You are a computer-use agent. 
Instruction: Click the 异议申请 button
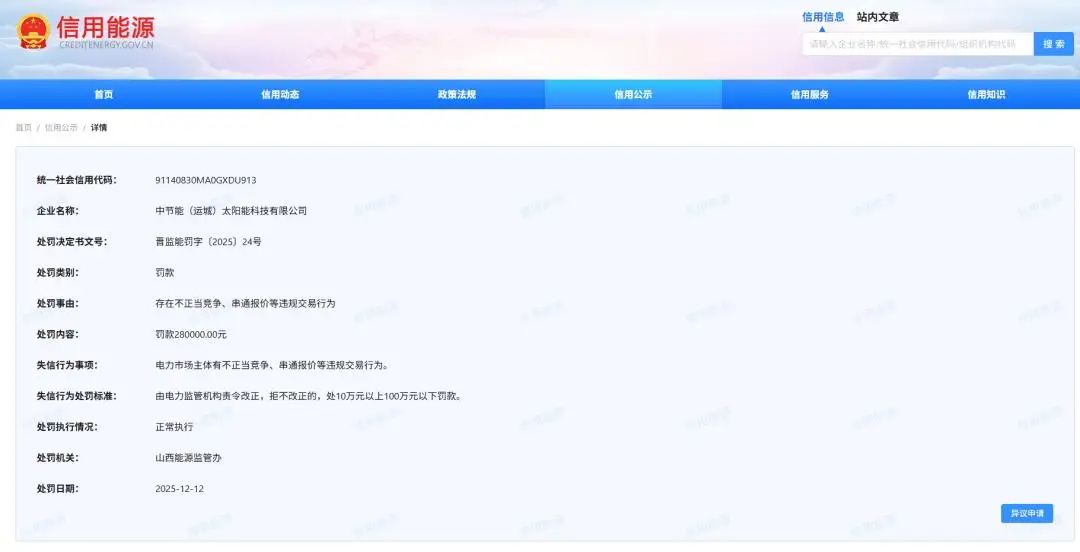tap(1026, 513)
